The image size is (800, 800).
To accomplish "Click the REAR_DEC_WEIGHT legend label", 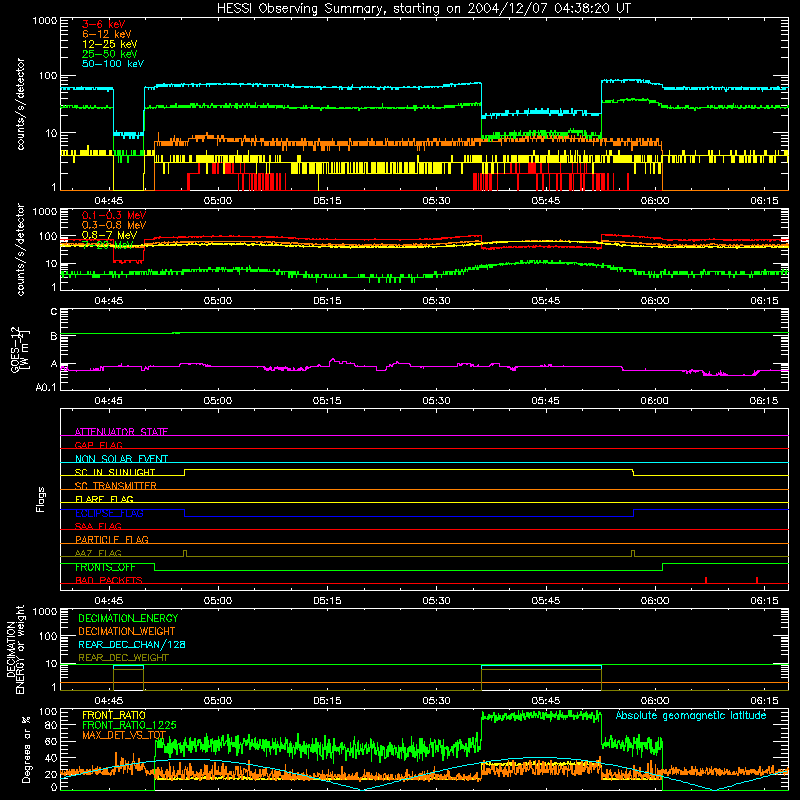I will click(123, 658).
